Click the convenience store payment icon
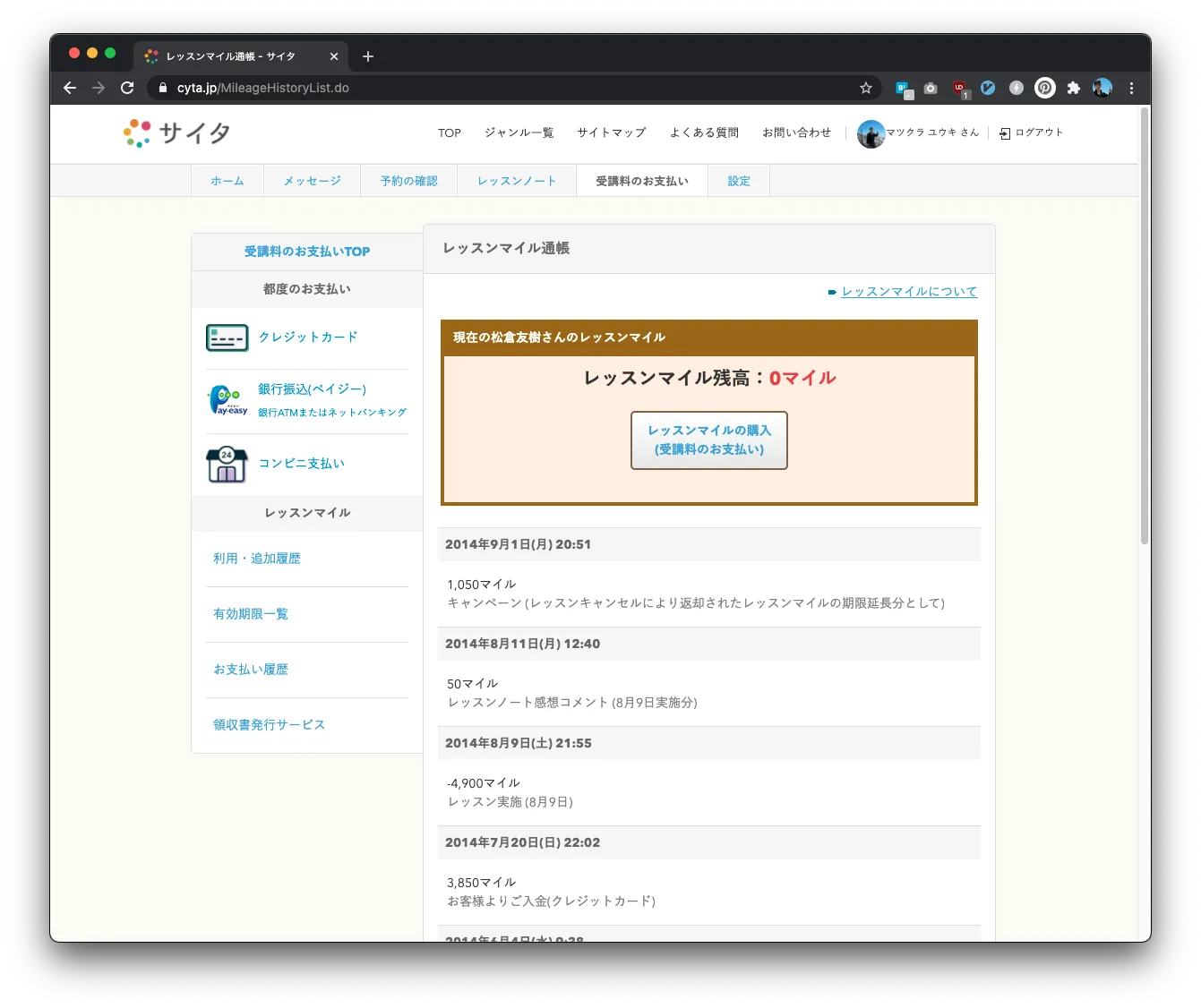Image resolution: width=1201 pixels, height=1008 pixels. pos(227,464)
